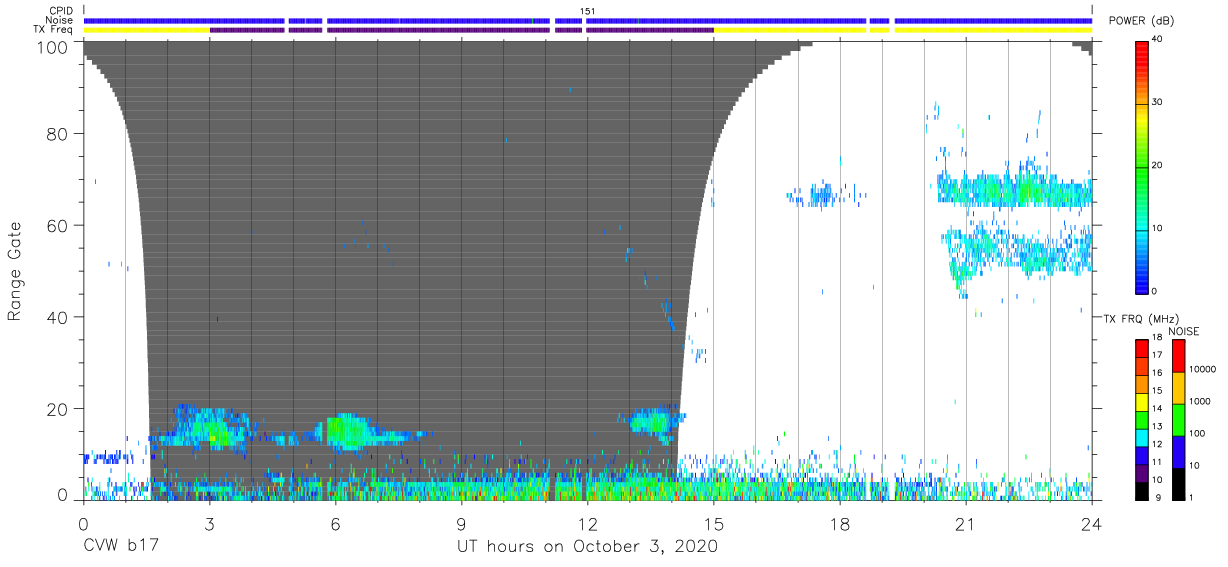Viewport: 1228px width, 567px height.
Task: Click the purple TX Freq strip segment near hour 9
Action: [x=438, y=29]
